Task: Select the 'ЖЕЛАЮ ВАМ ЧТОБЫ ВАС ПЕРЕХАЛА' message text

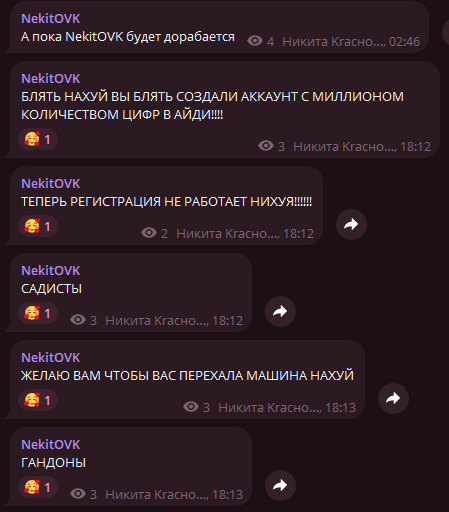Action: [187, 376]
